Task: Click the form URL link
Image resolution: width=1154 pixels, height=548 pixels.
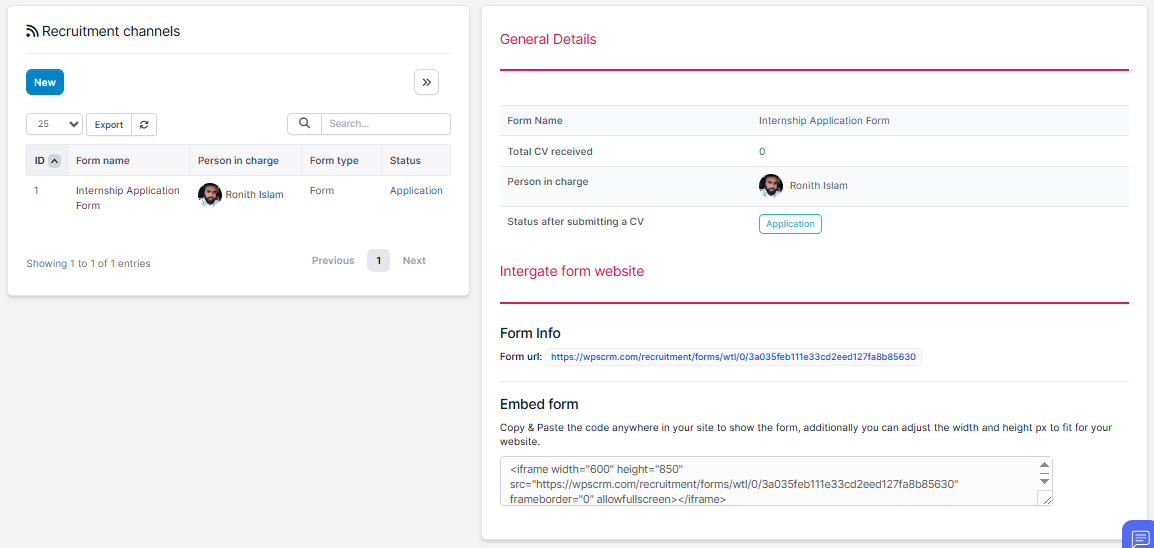Action: tap(733, 357)
